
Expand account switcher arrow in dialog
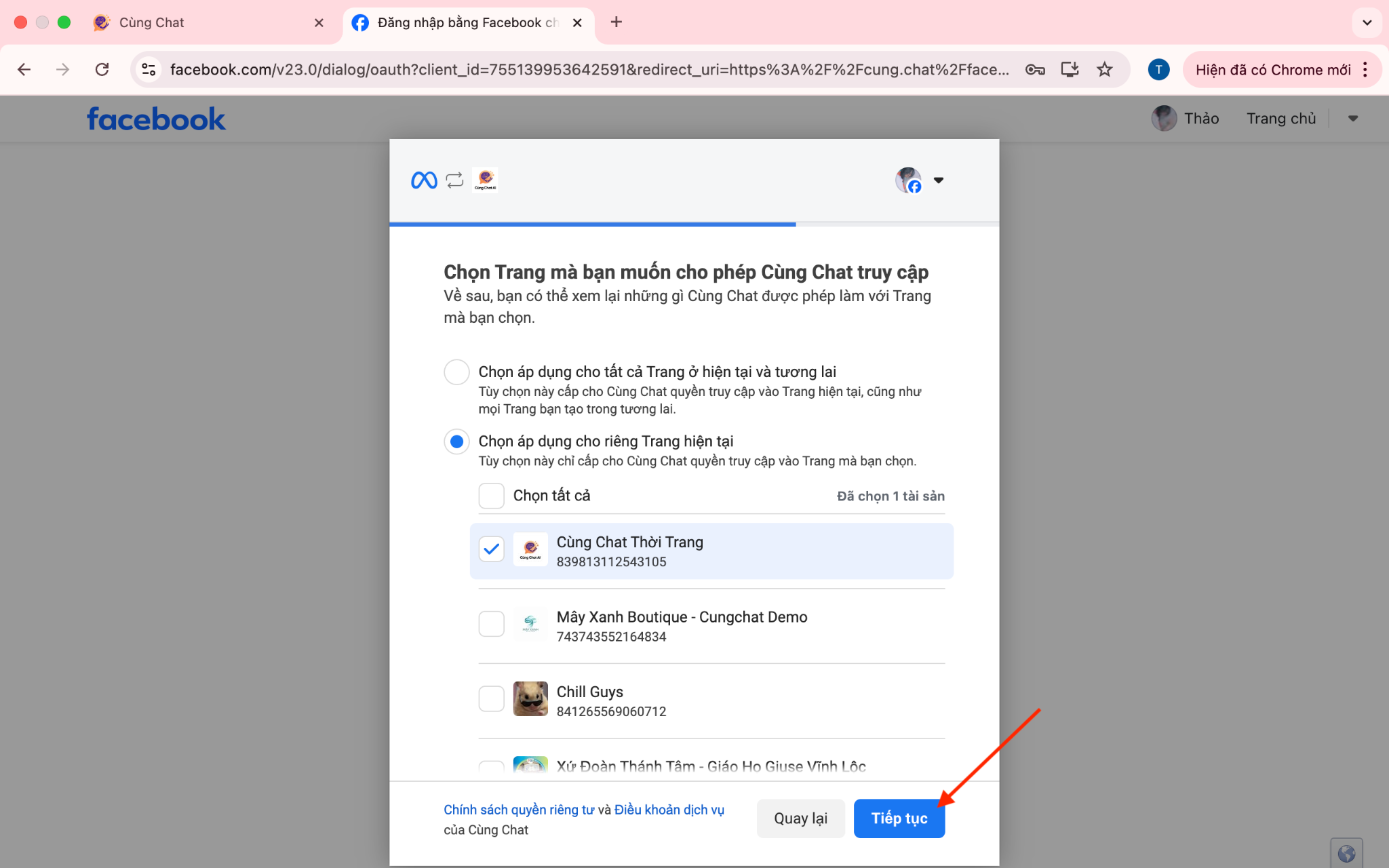939,180
